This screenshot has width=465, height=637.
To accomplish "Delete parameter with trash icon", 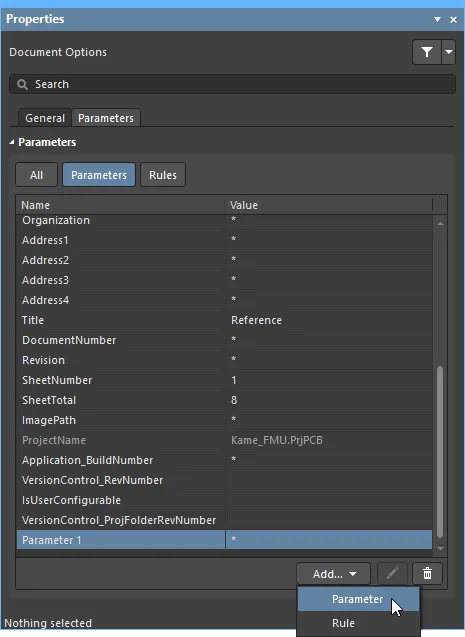I will (x=427, y=574).
